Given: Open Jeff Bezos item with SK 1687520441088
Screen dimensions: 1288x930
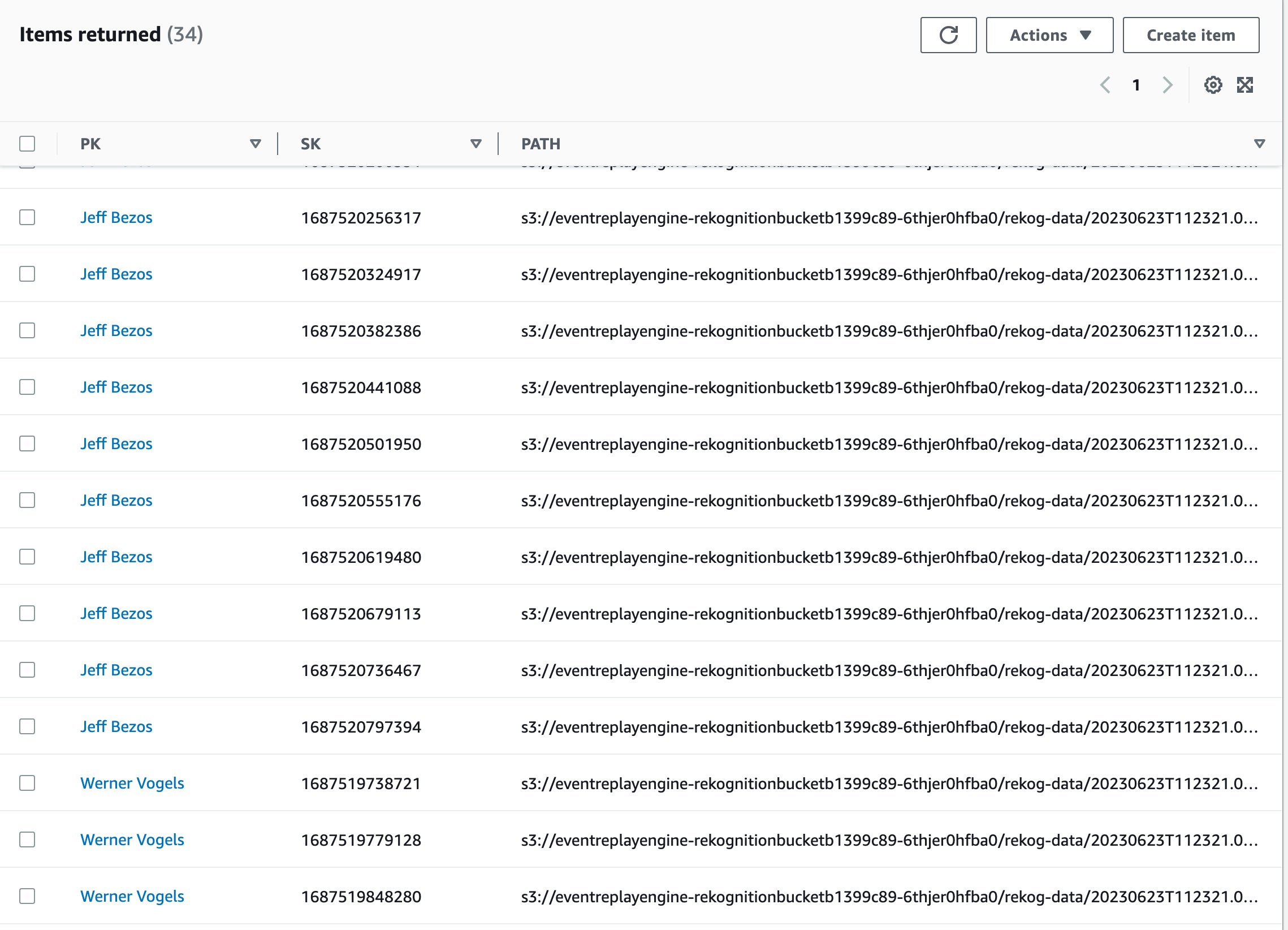Looking at the screenshot, I should [116, 387].
